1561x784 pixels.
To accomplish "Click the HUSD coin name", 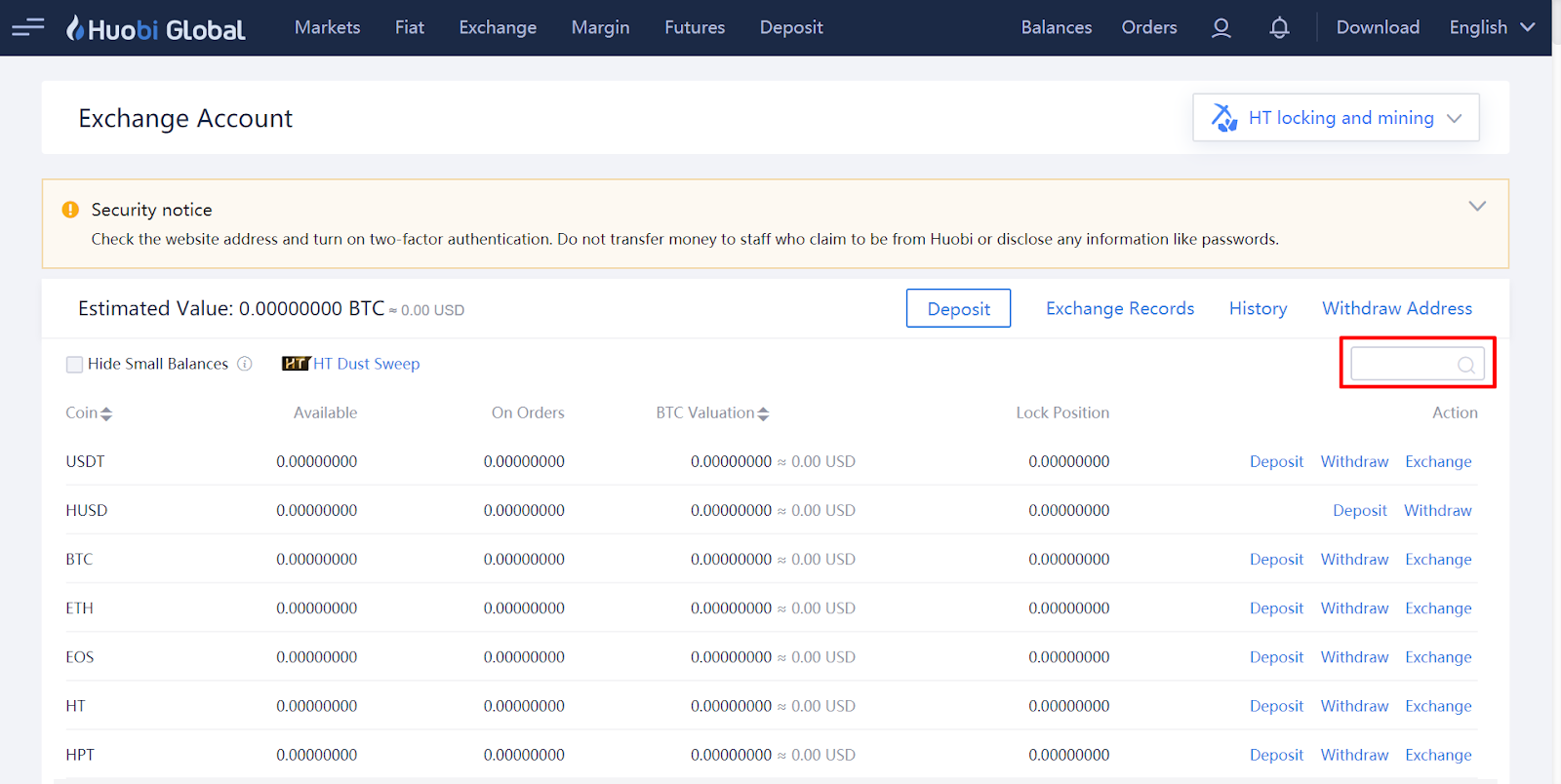I will (x=87, y=510).
